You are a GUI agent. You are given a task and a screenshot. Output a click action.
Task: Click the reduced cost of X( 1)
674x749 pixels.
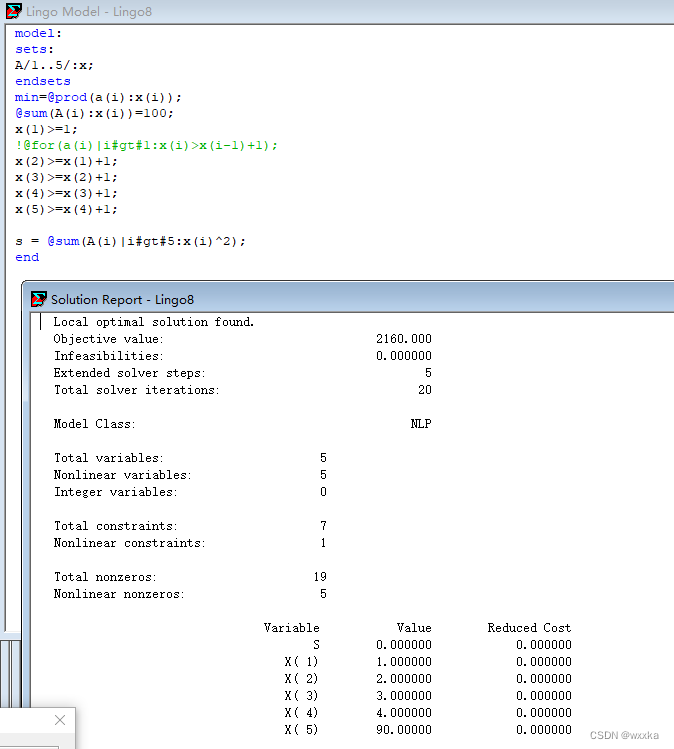[x=544, y=662]
